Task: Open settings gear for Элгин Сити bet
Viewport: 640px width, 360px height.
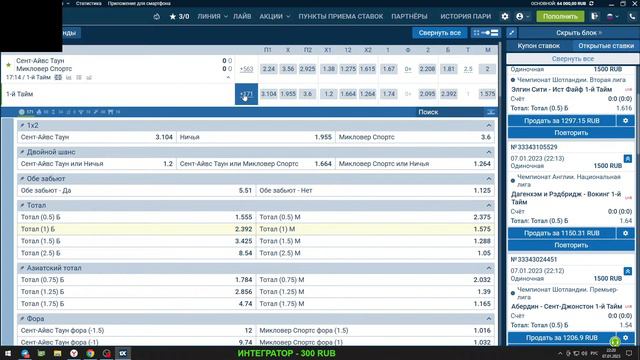Action: point(626,121)
